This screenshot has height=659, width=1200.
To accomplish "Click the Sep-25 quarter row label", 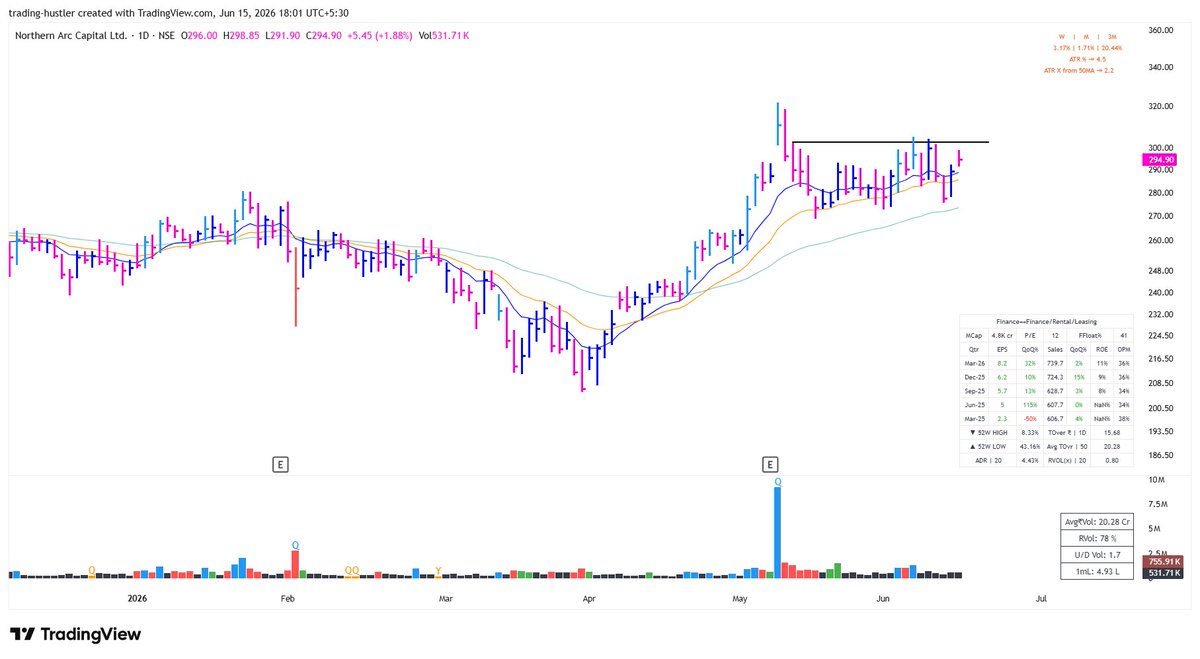I will click(x=974, y=391).
